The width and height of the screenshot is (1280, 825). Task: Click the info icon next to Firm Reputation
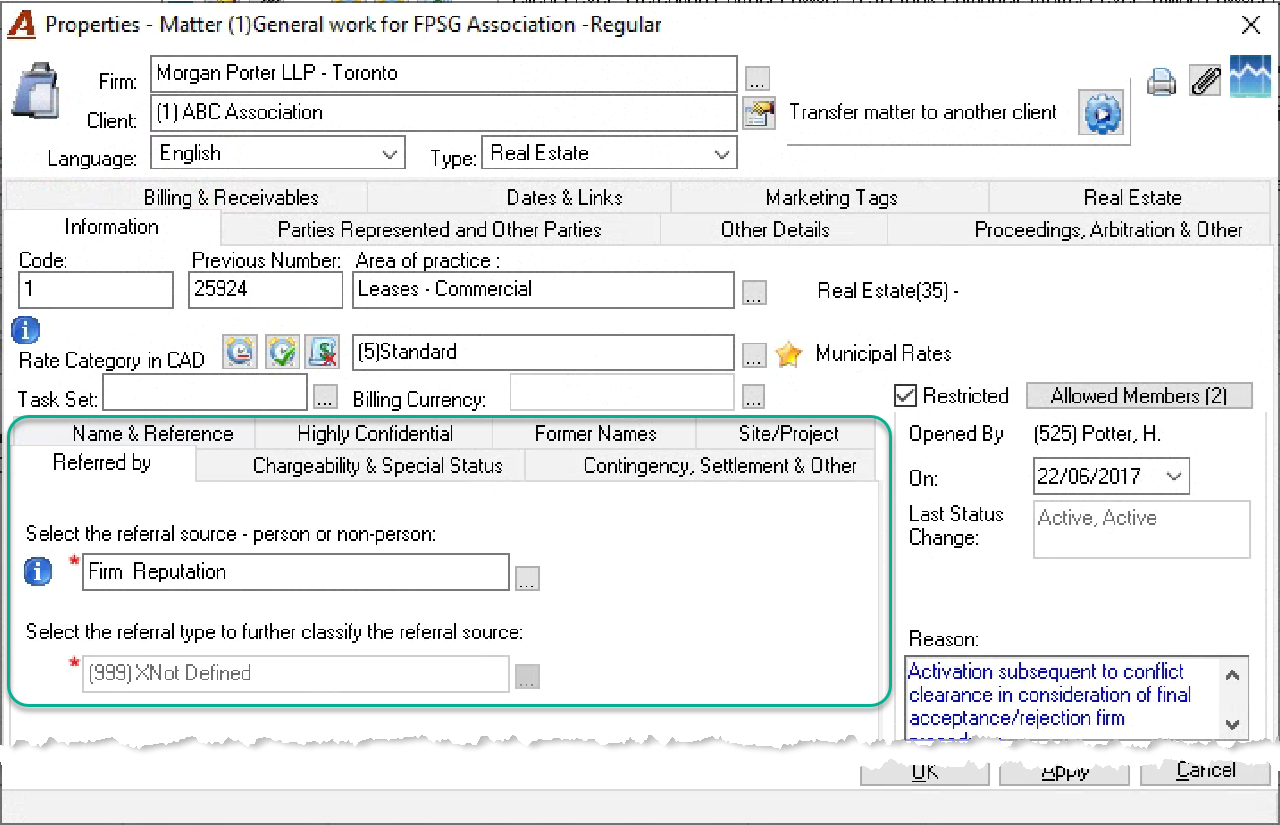pyautogui.click(x=38, y=572)
